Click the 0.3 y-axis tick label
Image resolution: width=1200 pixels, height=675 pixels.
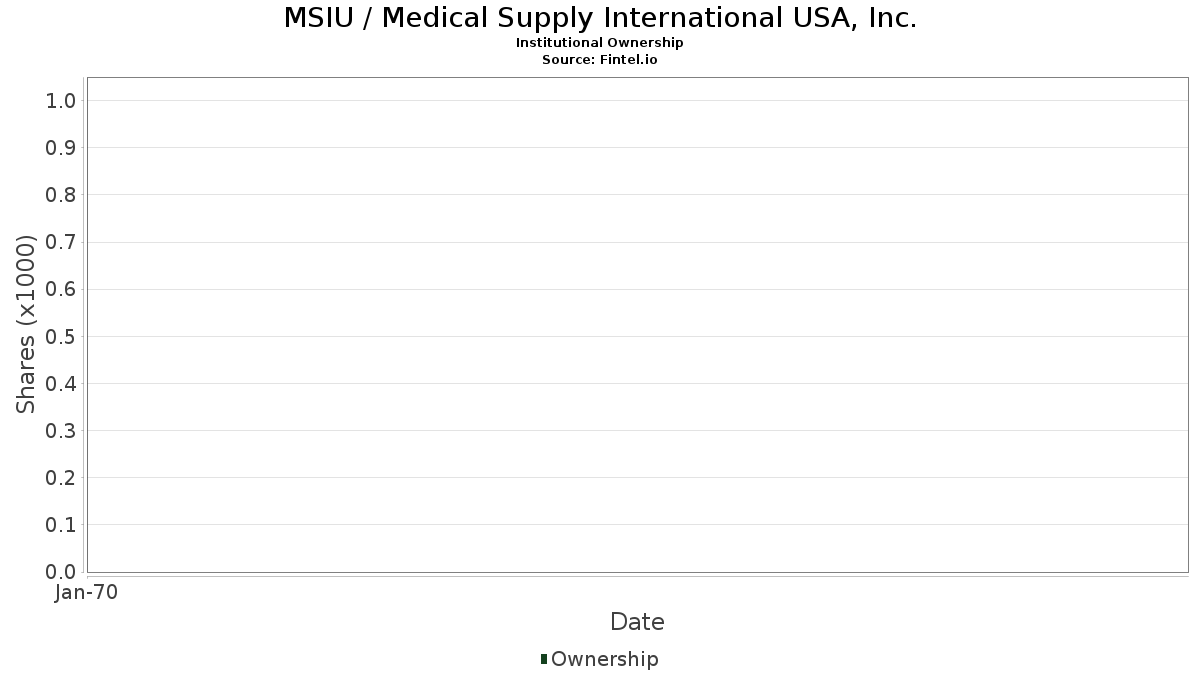coord(61,431)
